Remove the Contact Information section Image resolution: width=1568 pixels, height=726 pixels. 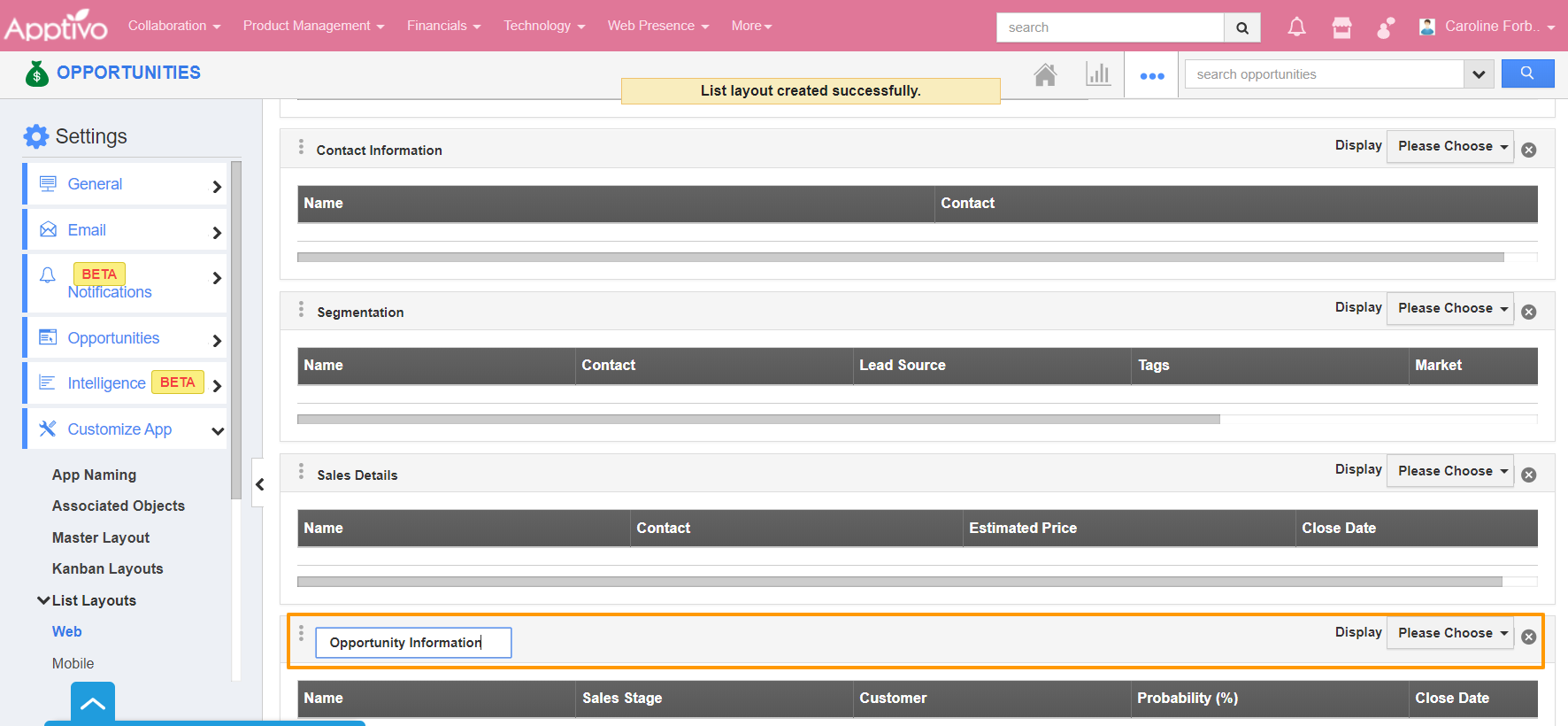coord(1528,151)
